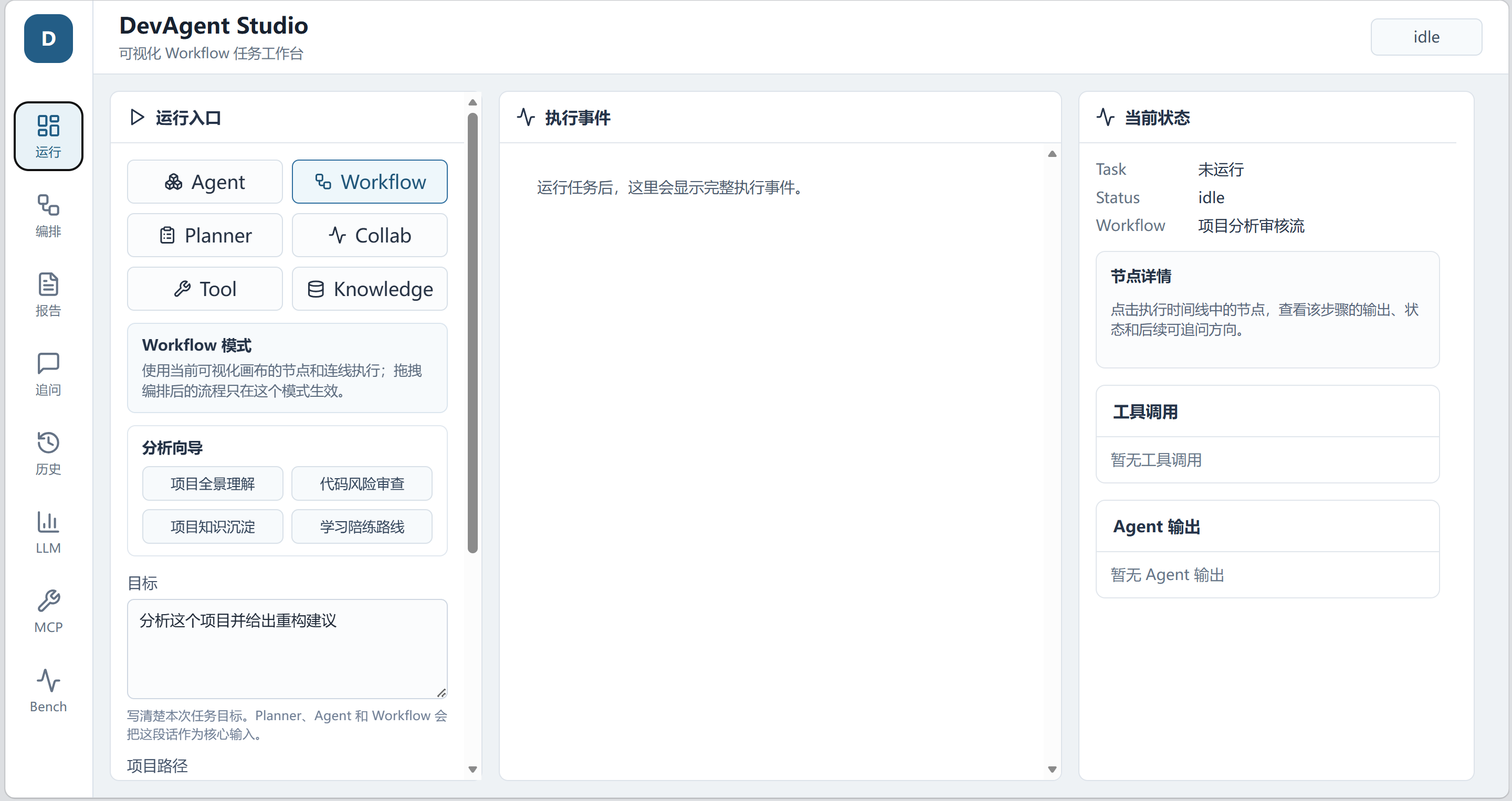
Task: Click the Workflow 模式 description heading
Action: click(x=197, y=345)
